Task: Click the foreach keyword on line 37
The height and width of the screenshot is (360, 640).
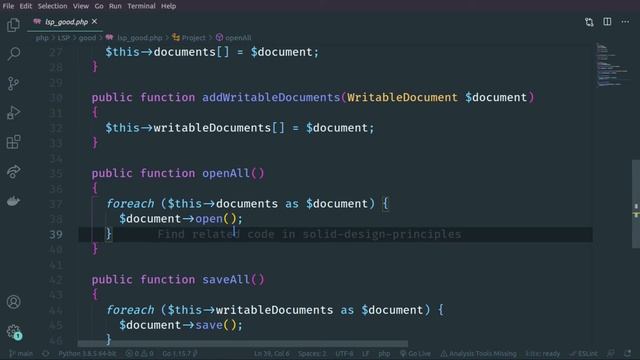Action: click(130, 204)
